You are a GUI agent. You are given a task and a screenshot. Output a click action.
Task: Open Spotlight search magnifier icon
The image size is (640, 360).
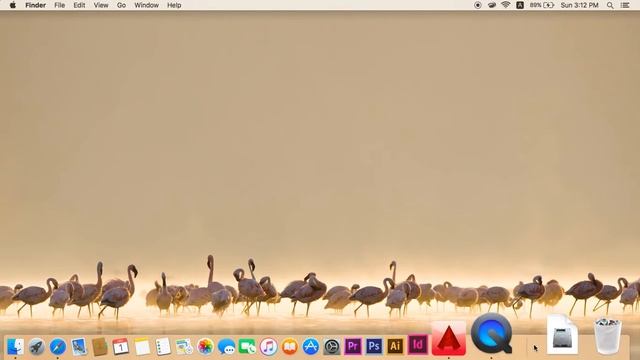[x=610, y=5]
